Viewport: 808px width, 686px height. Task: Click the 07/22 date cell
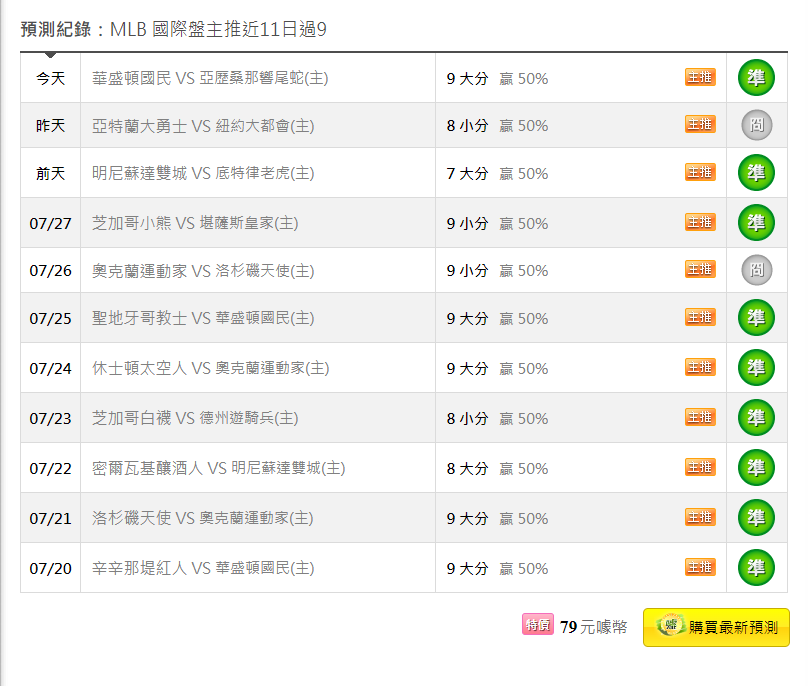[x=50, y=467]
